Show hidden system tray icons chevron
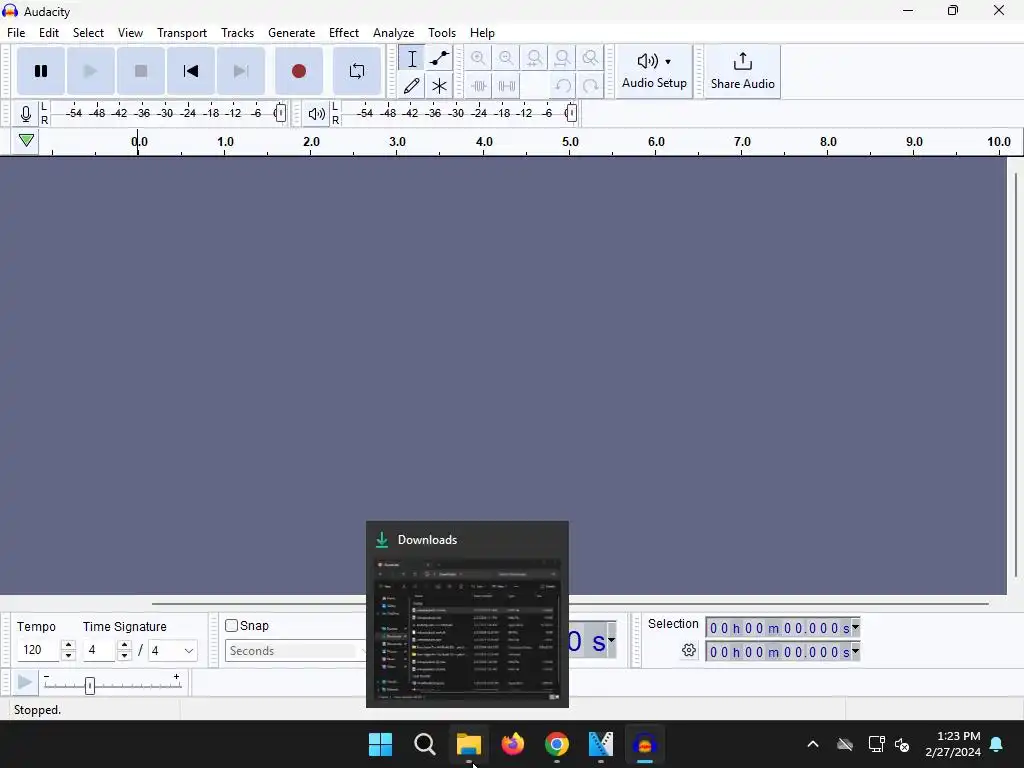This screenshot has width=1024, height=768. click(x=813, y=744)
